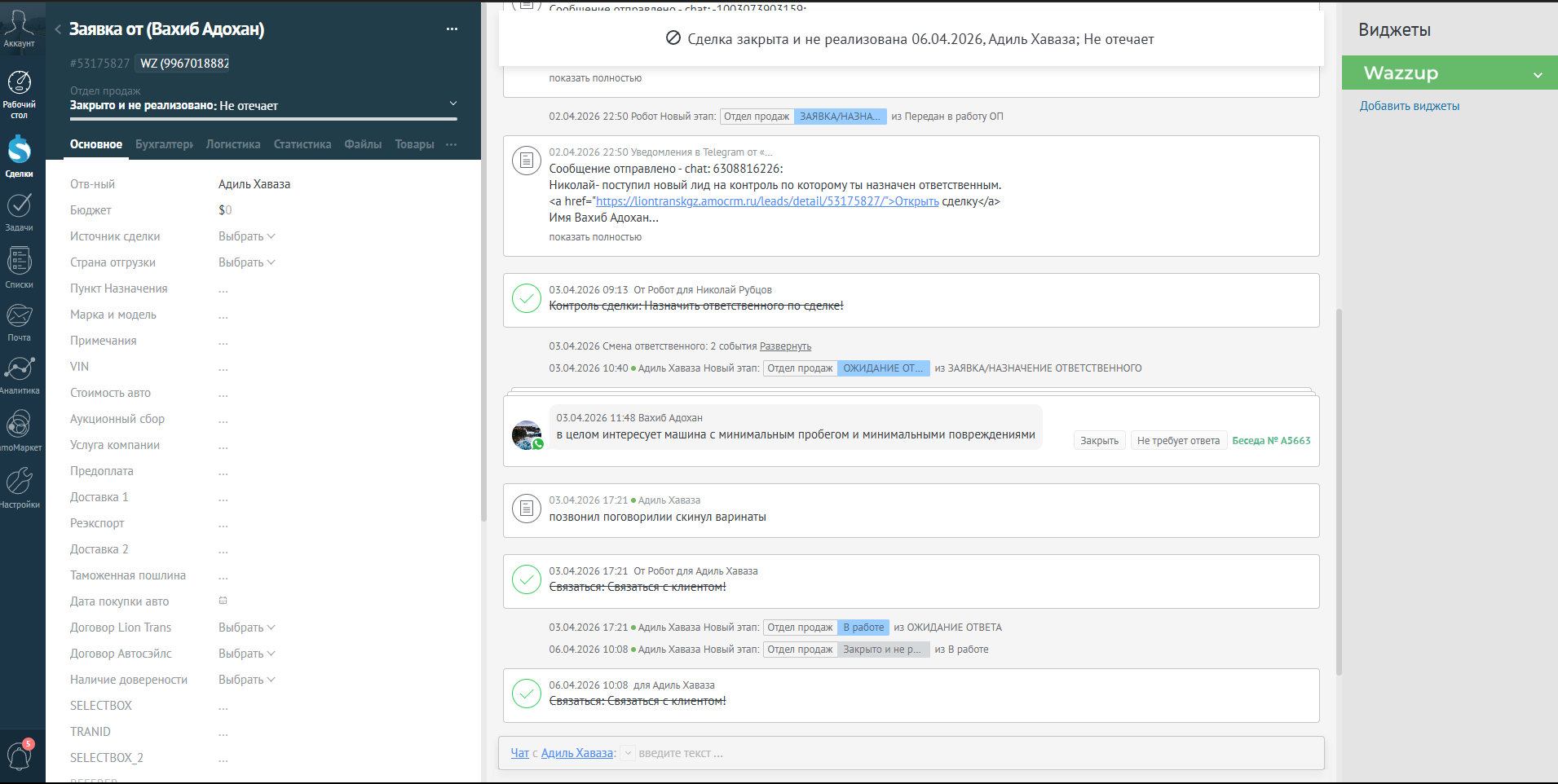Click note icon of Telegram notification 6308816226
This screenshot has height=784, width=1558.
point(526,161)
